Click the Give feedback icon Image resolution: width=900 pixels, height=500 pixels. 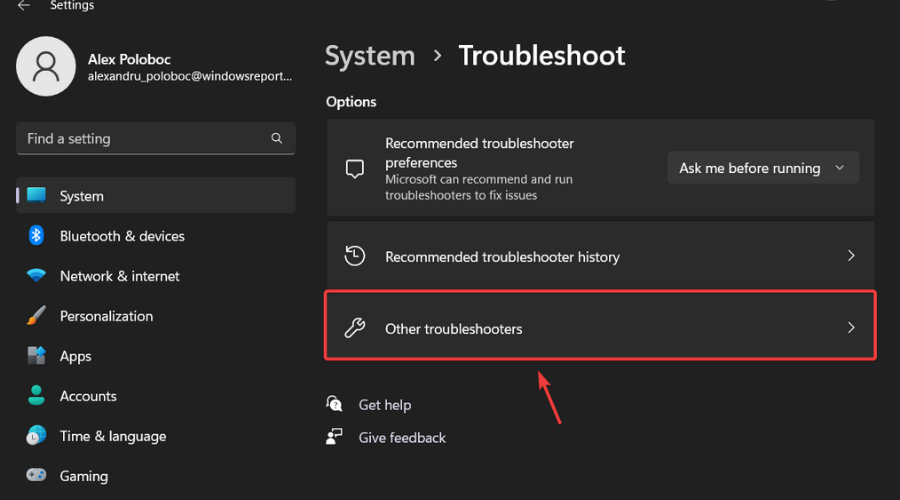[x=335, y=437]
